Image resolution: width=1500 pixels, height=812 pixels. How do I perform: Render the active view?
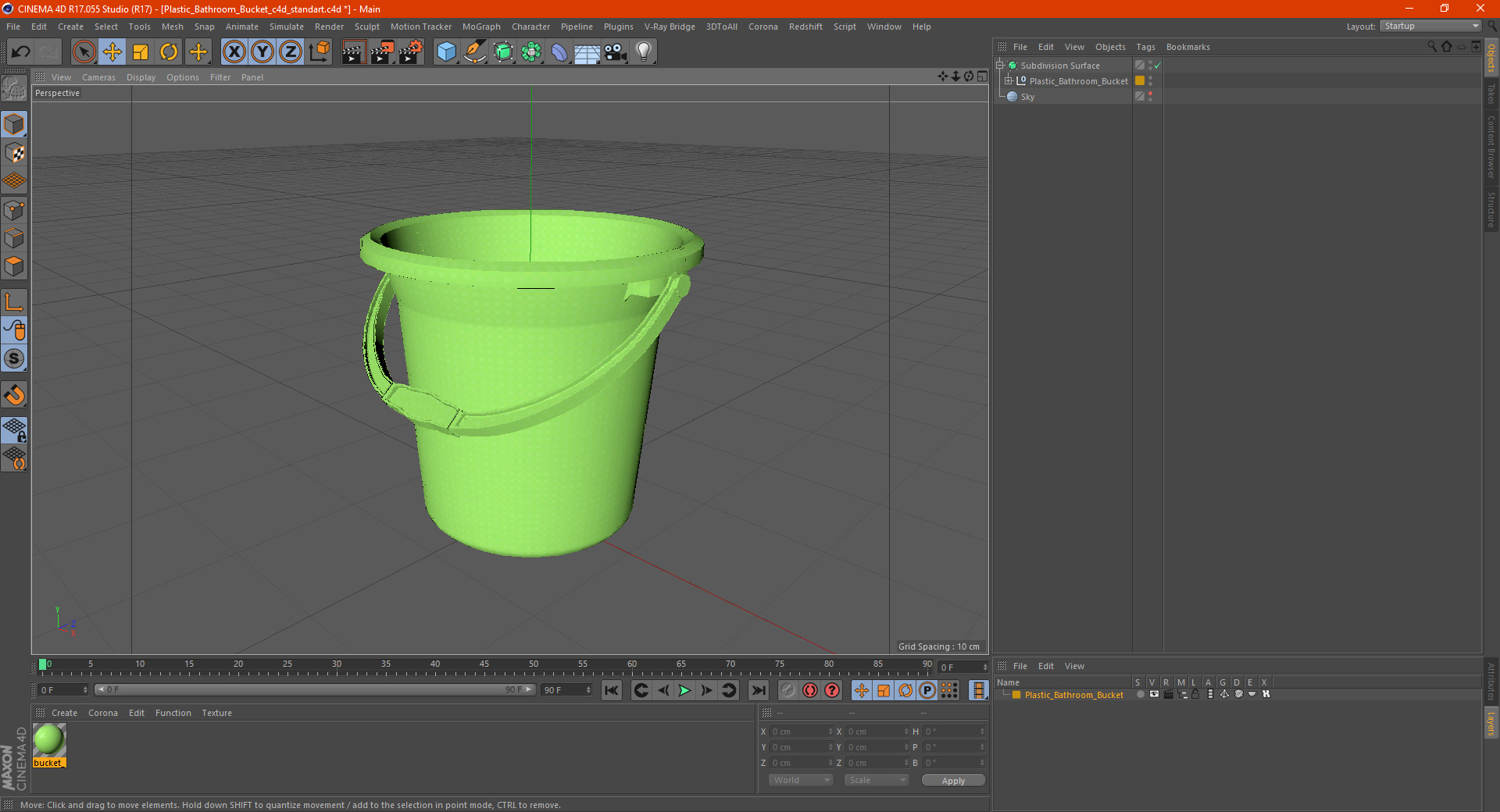[x=353, y=52]
